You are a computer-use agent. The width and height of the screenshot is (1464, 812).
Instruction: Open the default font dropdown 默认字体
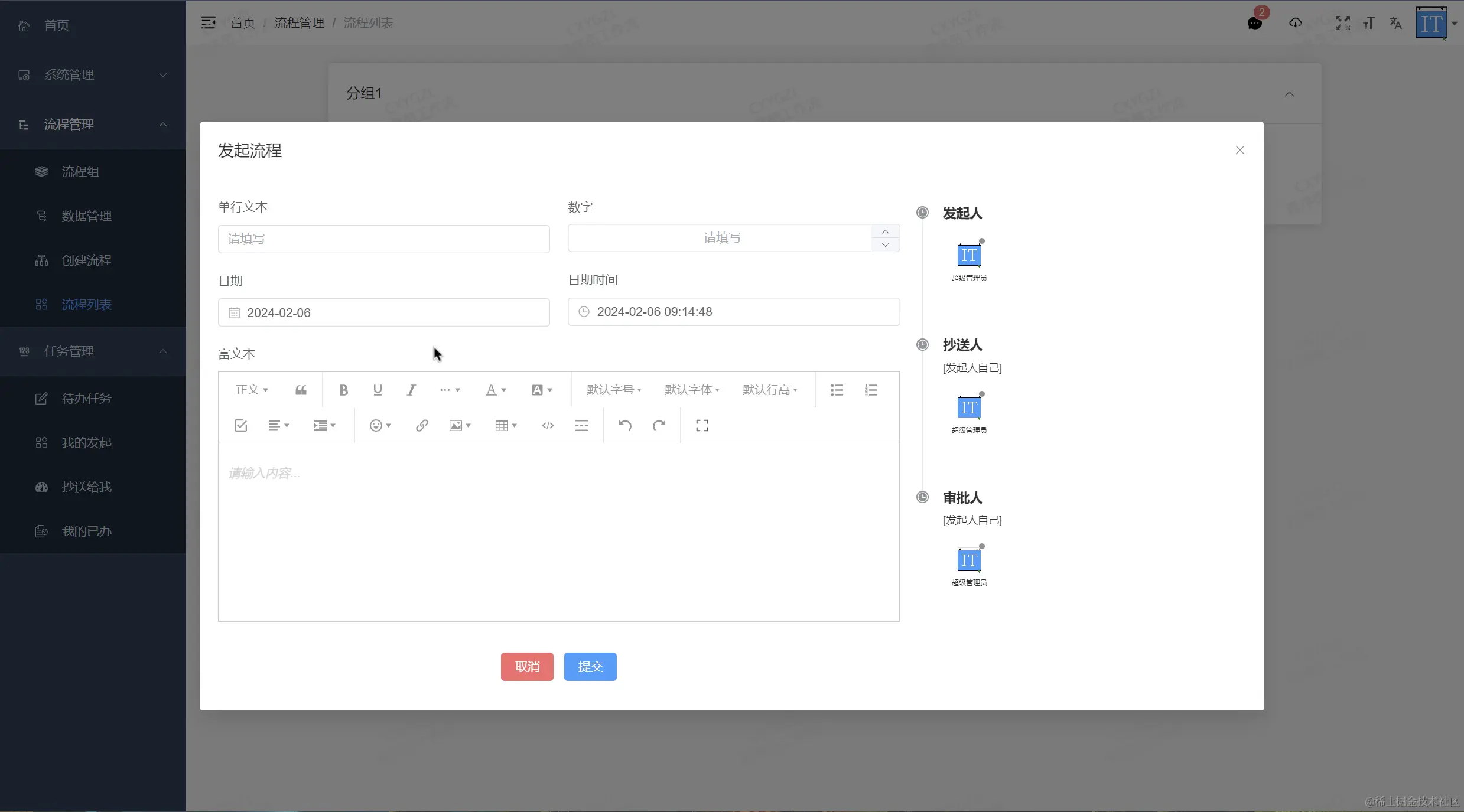point(691,390)
